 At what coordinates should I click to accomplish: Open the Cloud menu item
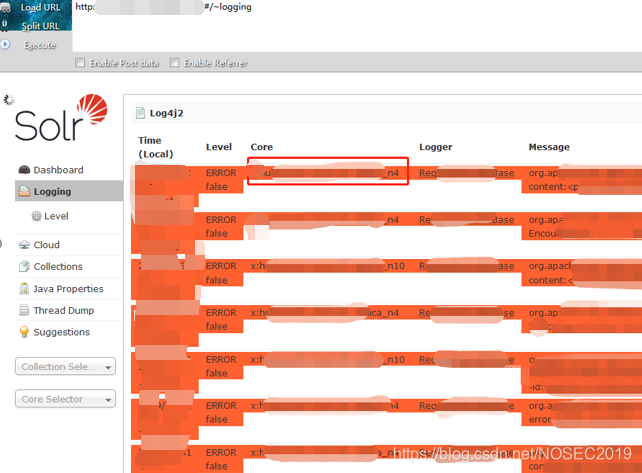[46, 245]
